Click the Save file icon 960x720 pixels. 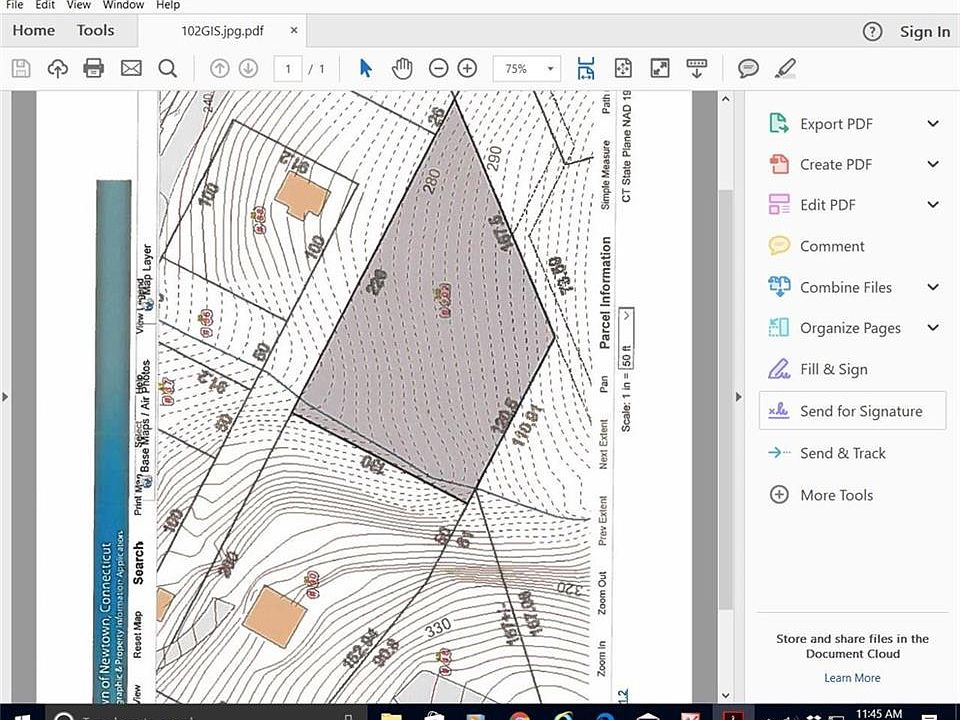pyautogui.click(x=21, y=69)
